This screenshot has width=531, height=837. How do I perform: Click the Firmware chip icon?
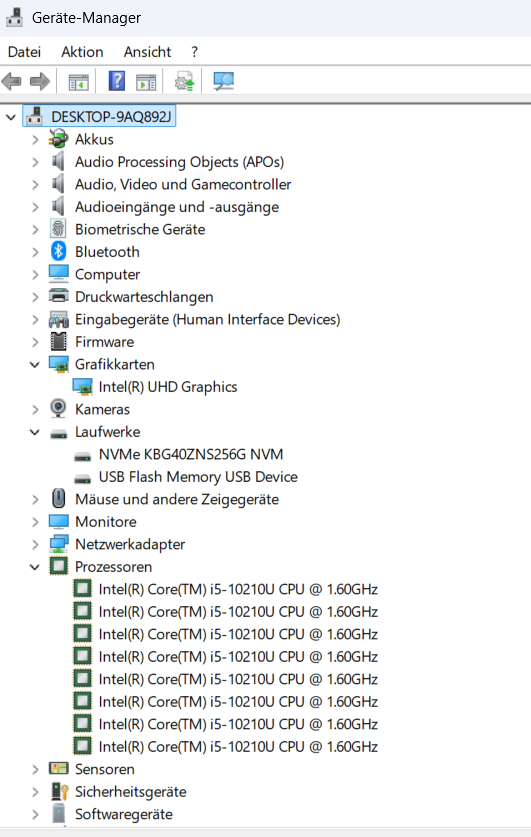coord(58,342)
